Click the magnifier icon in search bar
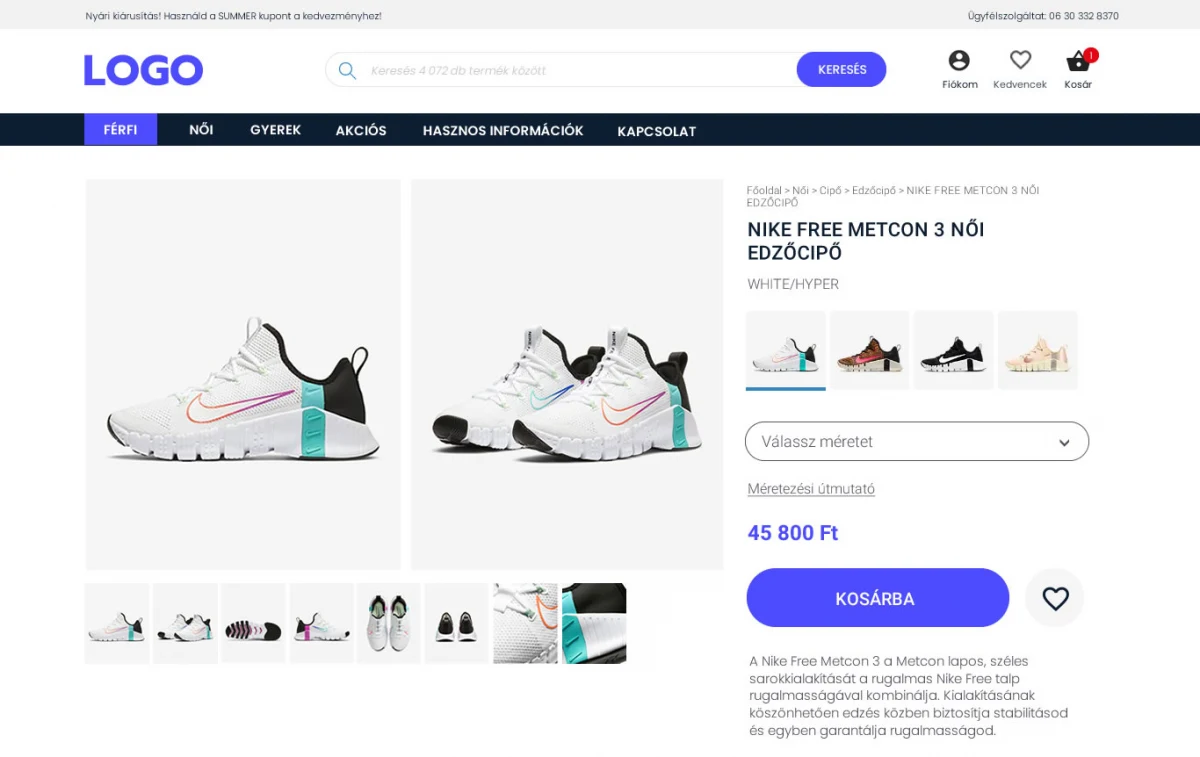The width and height of the screenshot is (1200, 757). 347,70
